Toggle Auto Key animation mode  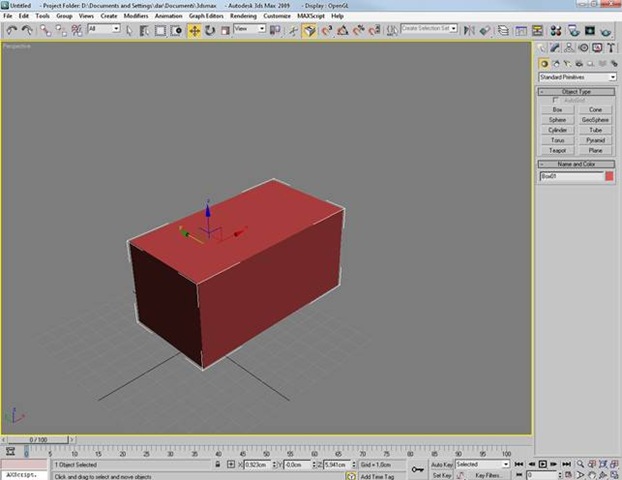pos(442,464)
